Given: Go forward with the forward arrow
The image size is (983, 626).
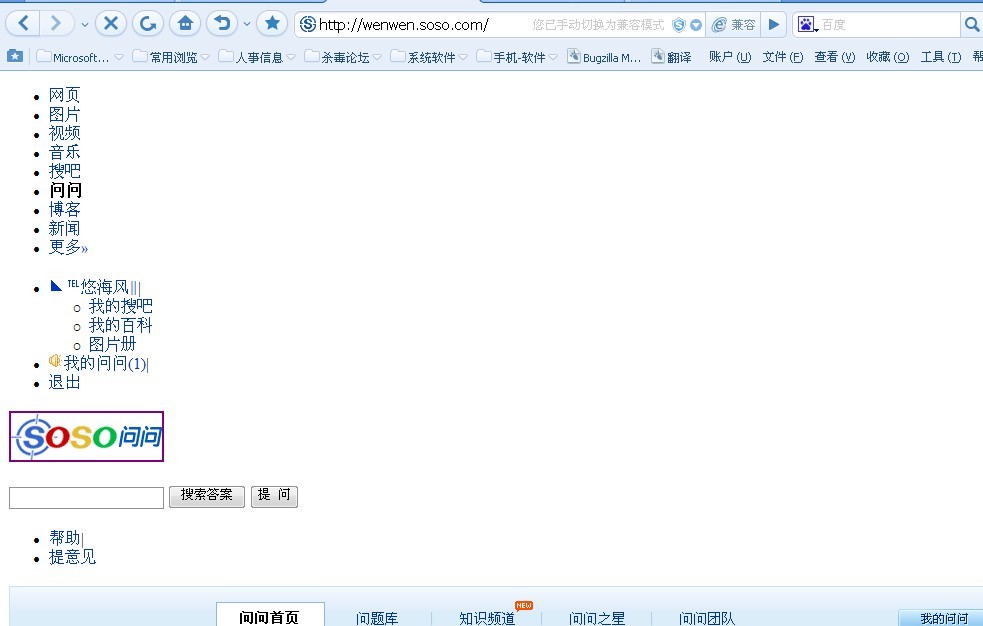Looking at the screenshot, I should pos(56,24).
